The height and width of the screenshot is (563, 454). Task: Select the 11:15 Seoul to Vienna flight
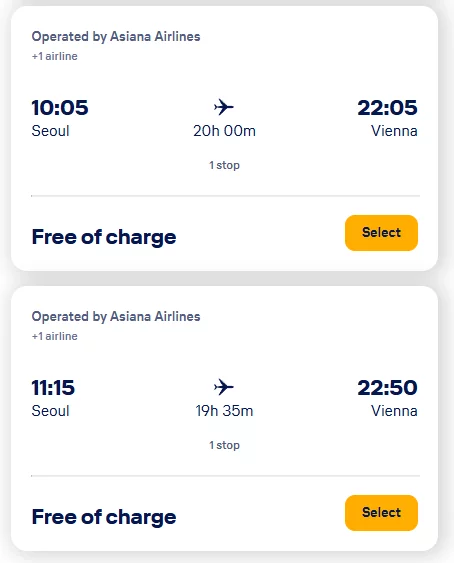381,513
